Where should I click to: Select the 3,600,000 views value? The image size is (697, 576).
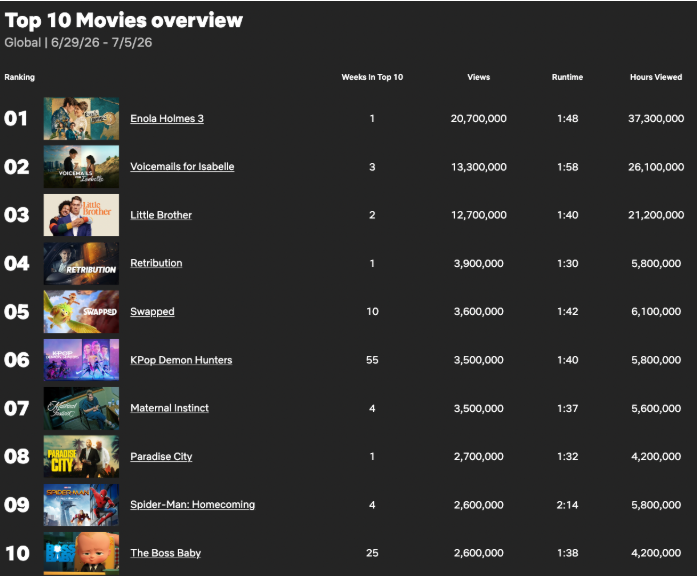coord(479,312)
